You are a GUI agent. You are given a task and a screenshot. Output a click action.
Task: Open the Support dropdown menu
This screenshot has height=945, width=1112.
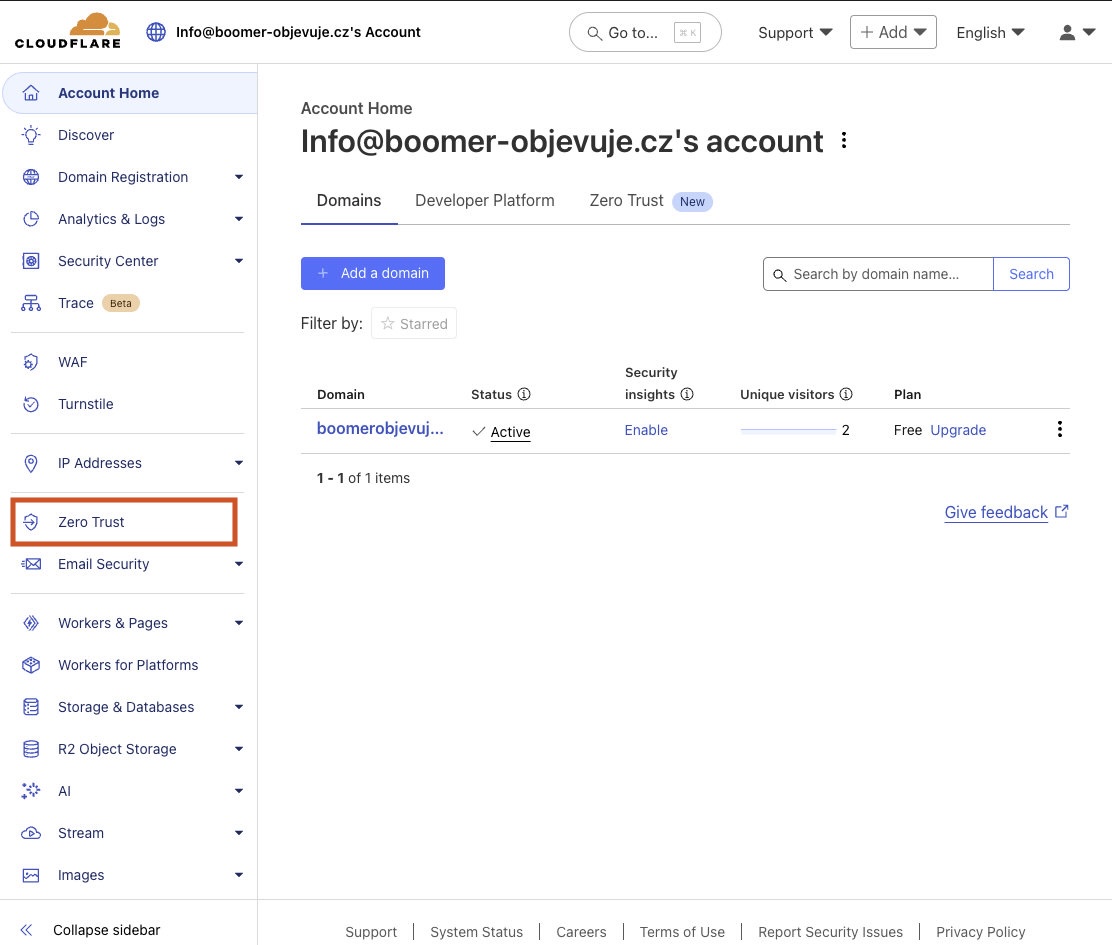pyautogui.click(x=795, y=32)
